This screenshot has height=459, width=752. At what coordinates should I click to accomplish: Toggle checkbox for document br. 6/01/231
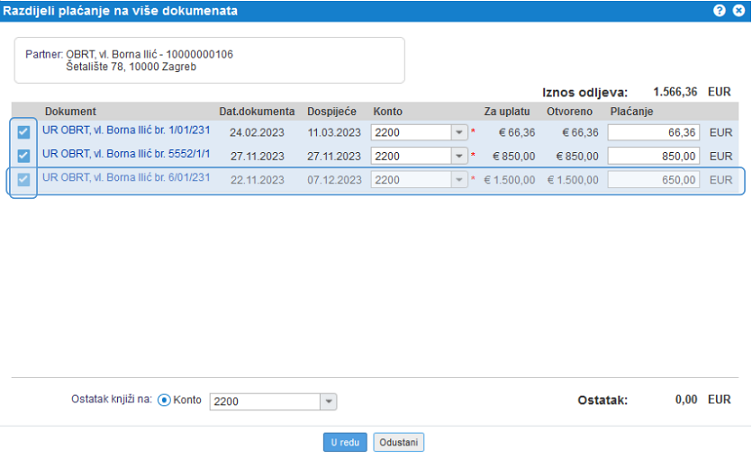click(24, 179)
